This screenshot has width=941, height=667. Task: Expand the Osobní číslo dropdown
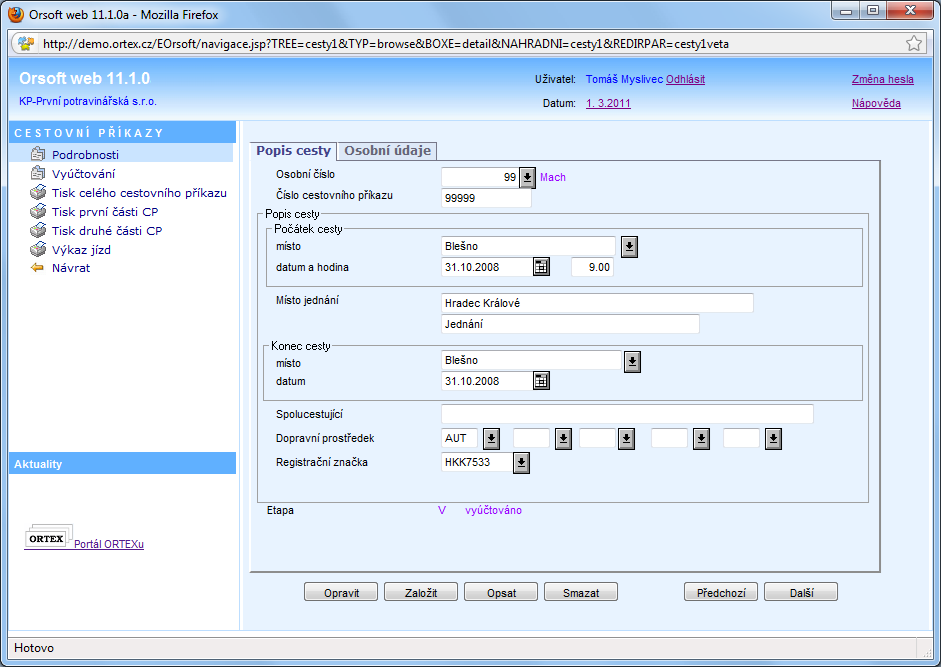tap(528, 178)
